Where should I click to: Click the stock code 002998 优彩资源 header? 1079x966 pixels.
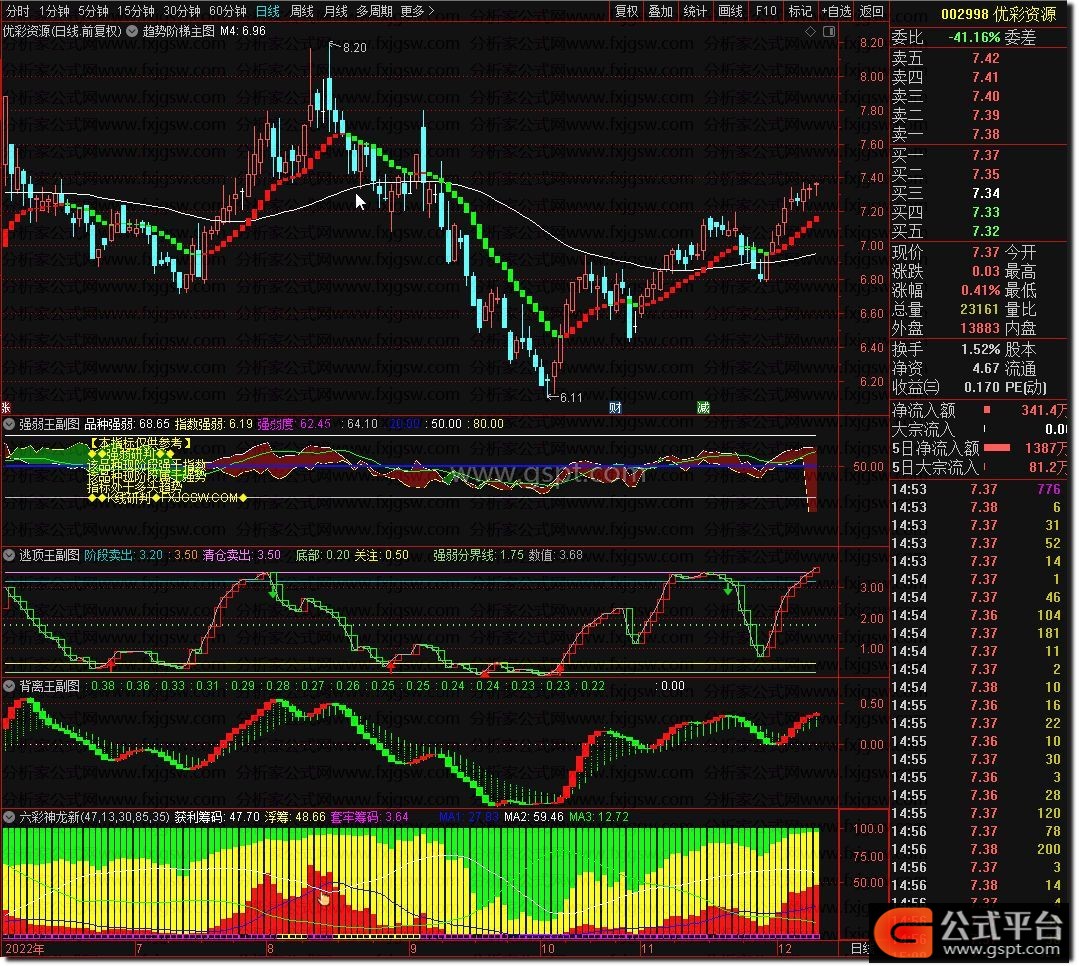point(998,14)
